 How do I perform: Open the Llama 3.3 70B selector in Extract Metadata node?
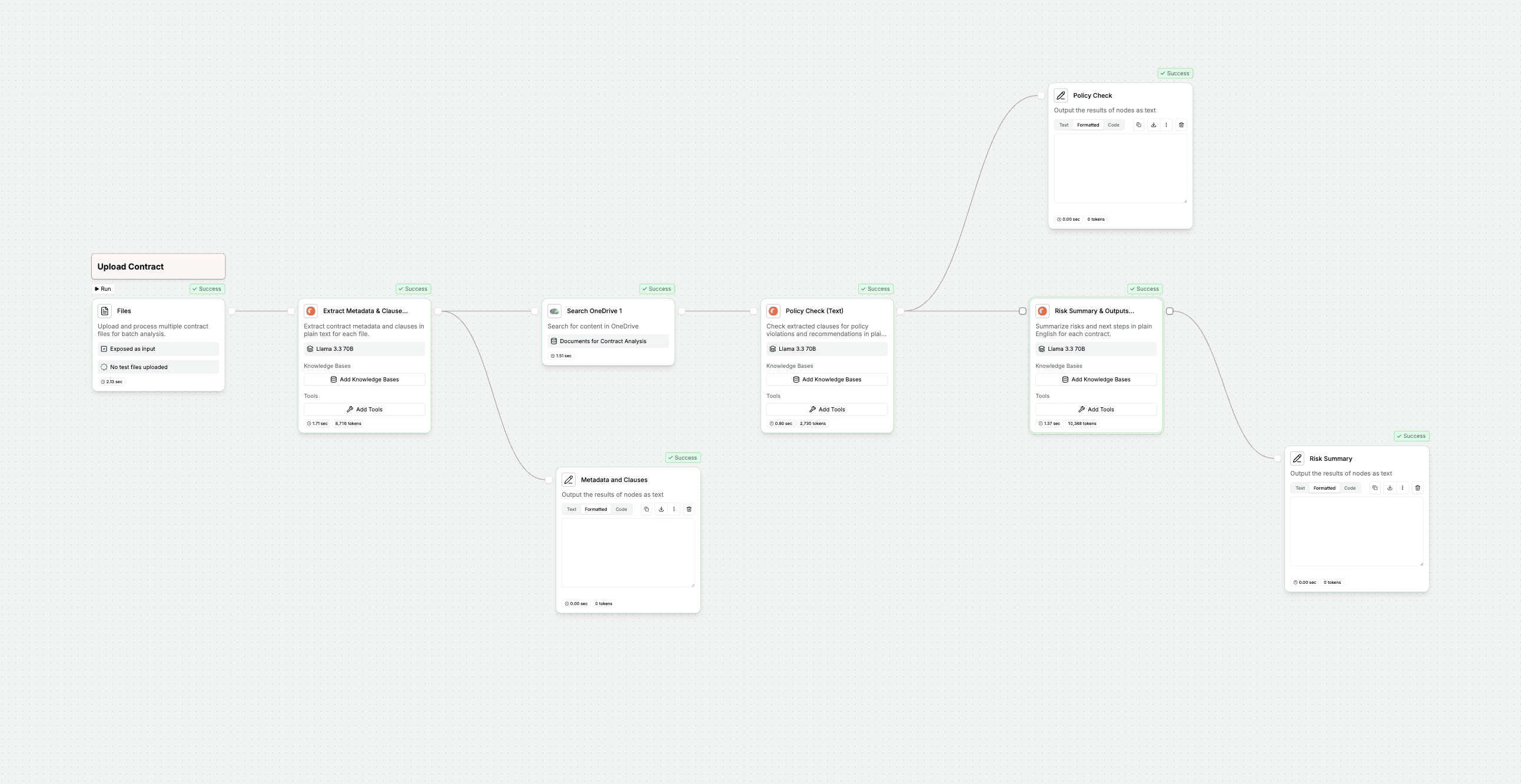coord(364,349)
